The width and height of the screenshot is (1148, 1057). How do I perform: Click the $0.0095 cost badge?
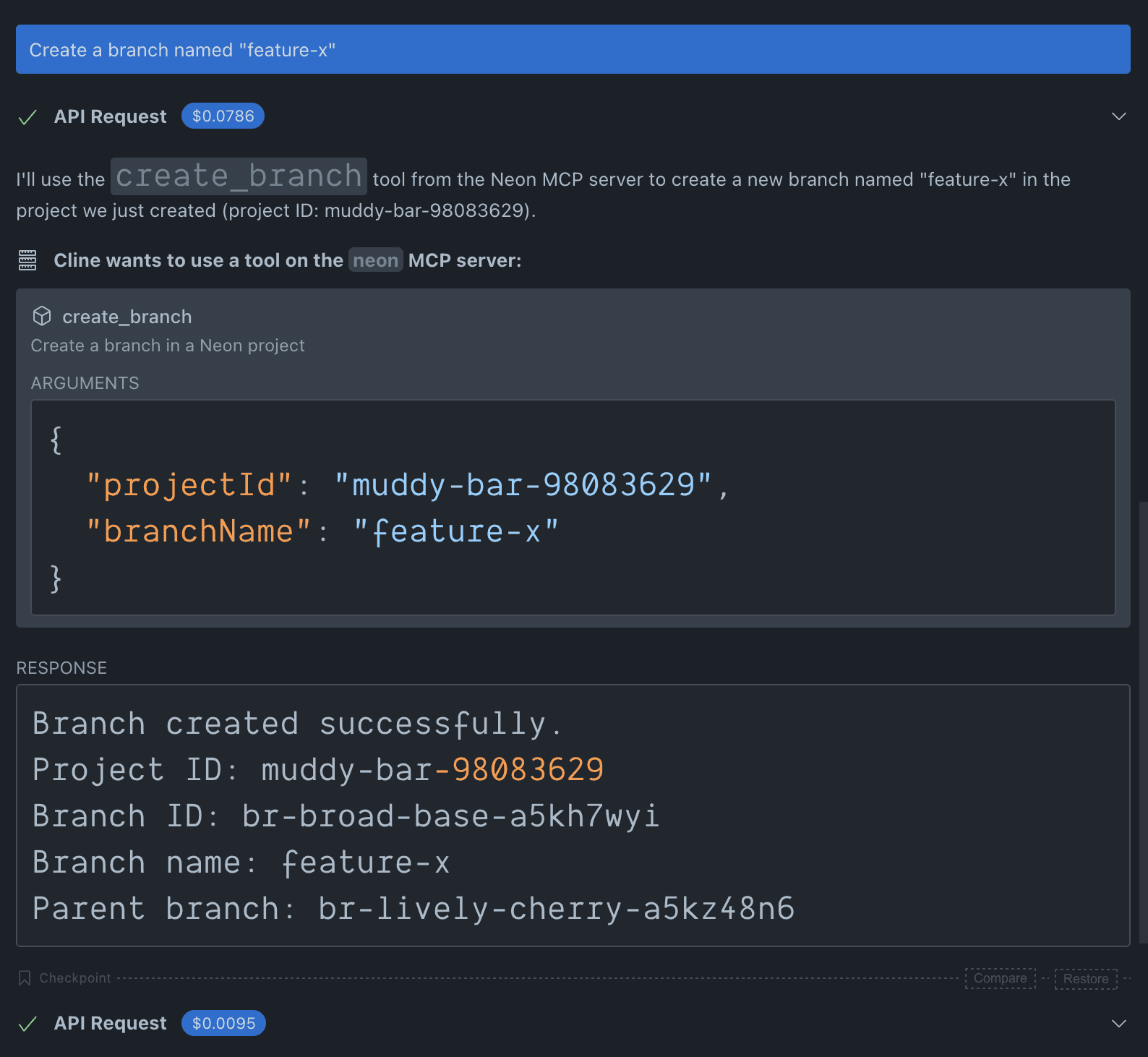coord(223,1023)
